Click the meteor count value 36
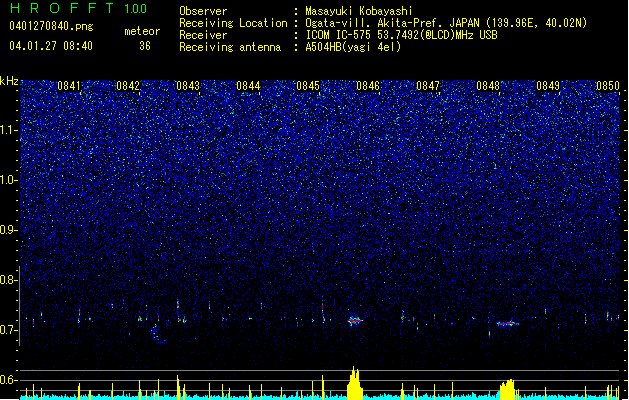Screen dimensions: 629x400 [145, 46]
